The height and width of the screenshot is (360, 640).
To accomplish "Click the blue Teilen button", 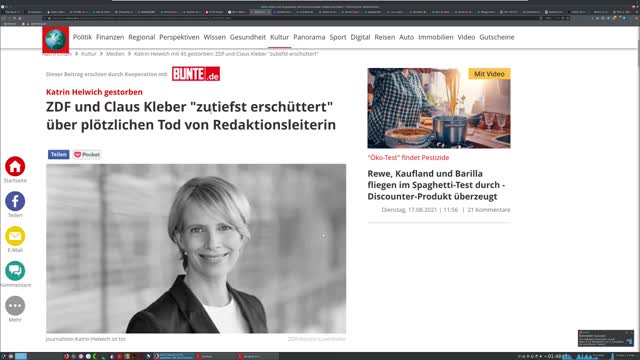I will coord(59,155).
